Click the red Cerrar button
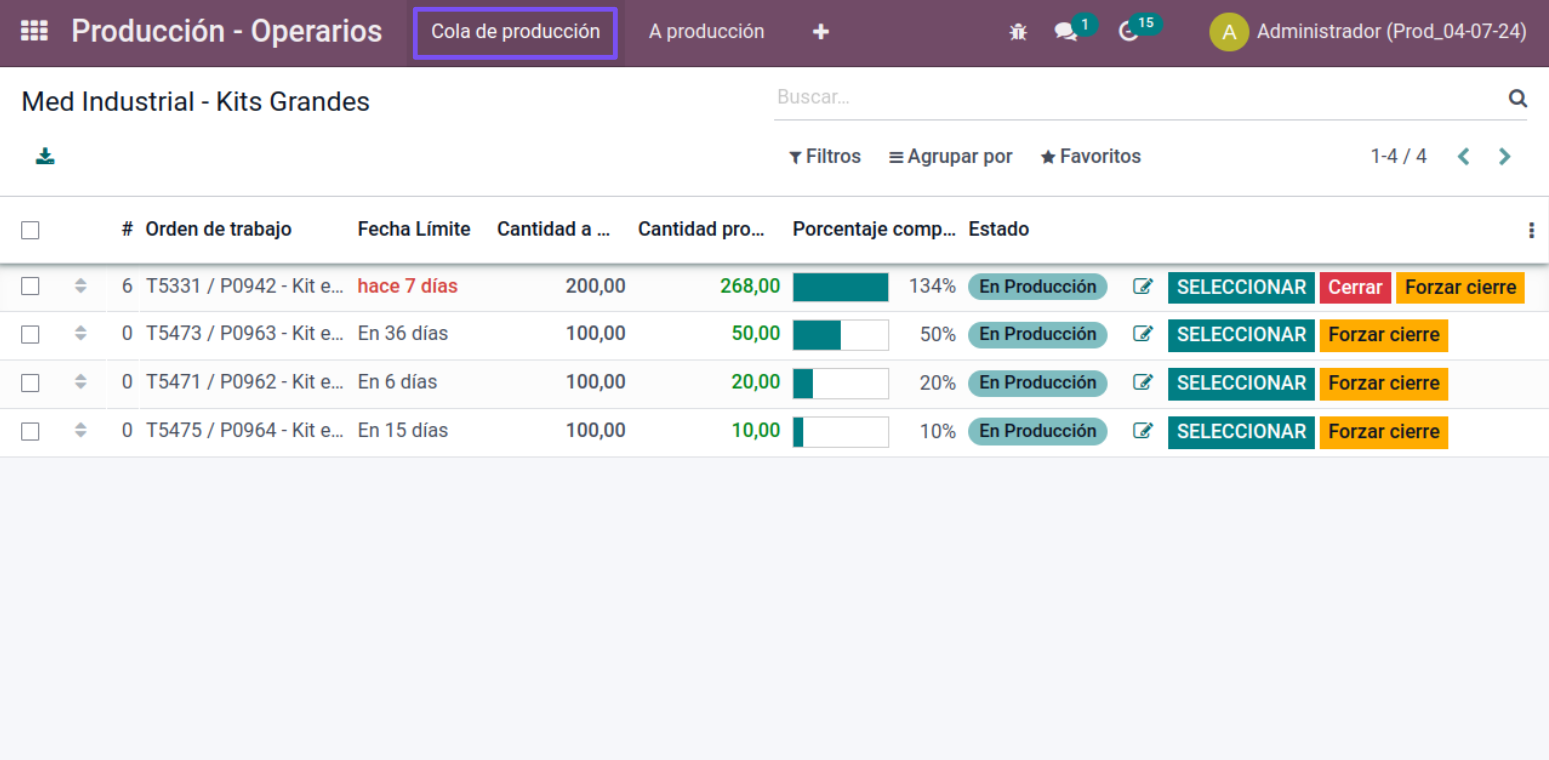 pos(1354,287)
